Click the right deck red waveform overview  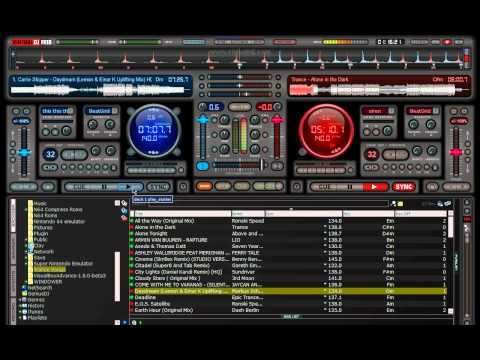pos(378,90)
